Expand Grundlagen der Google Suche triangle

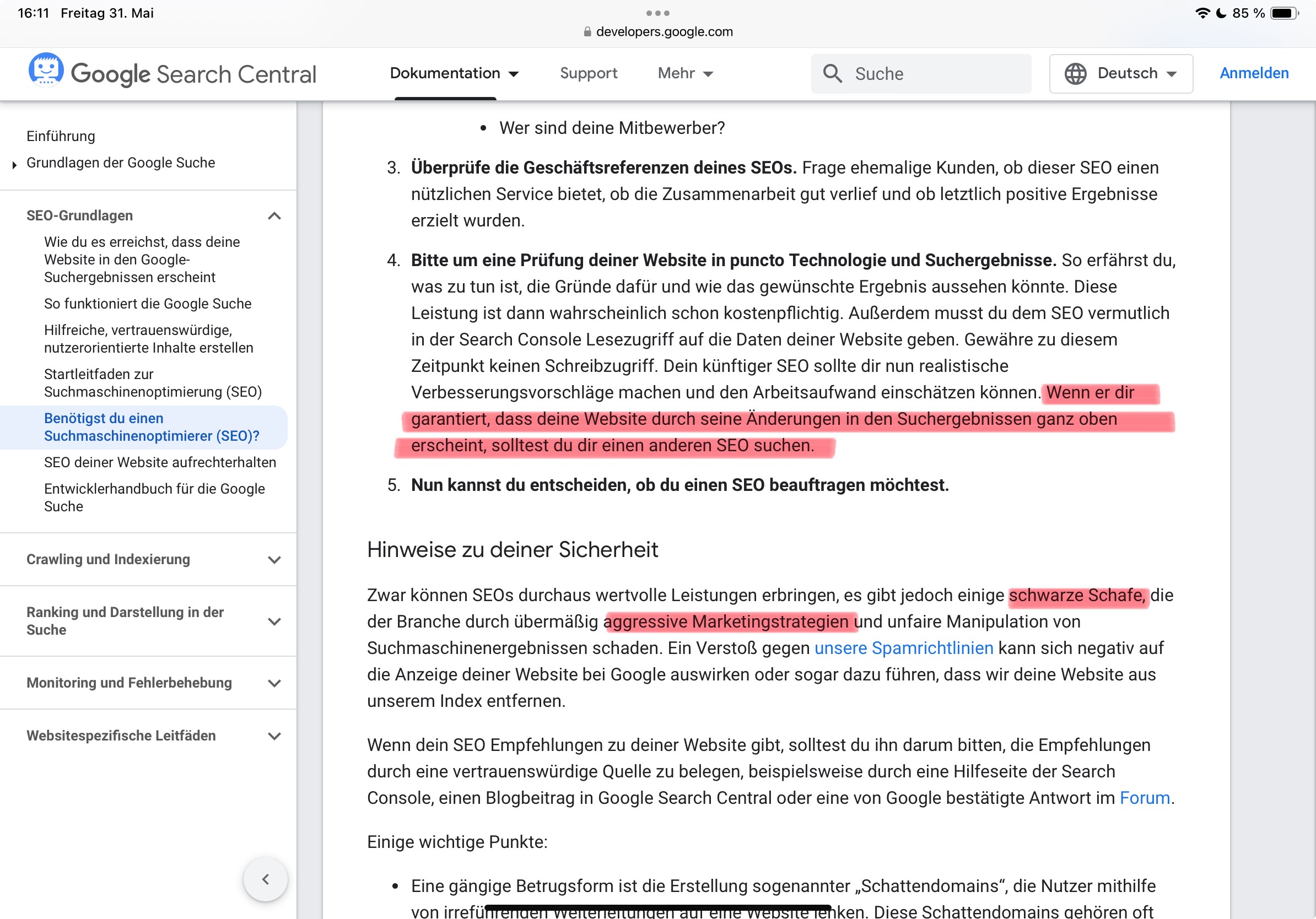pos(14,164)
